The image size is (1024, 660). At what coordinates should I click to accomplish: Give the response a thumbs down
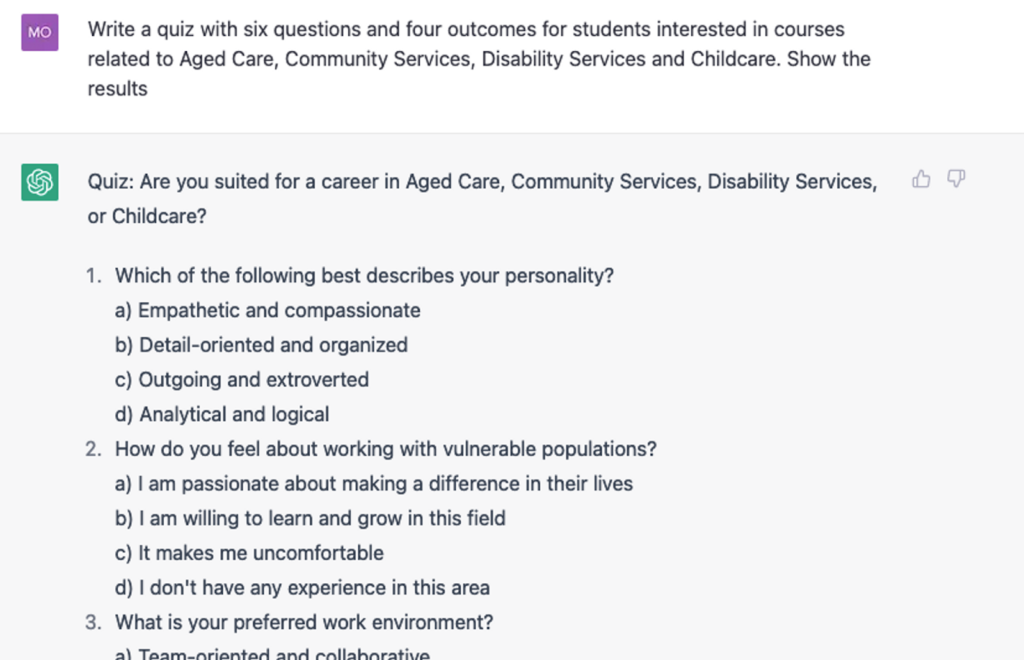coord(956,179)
